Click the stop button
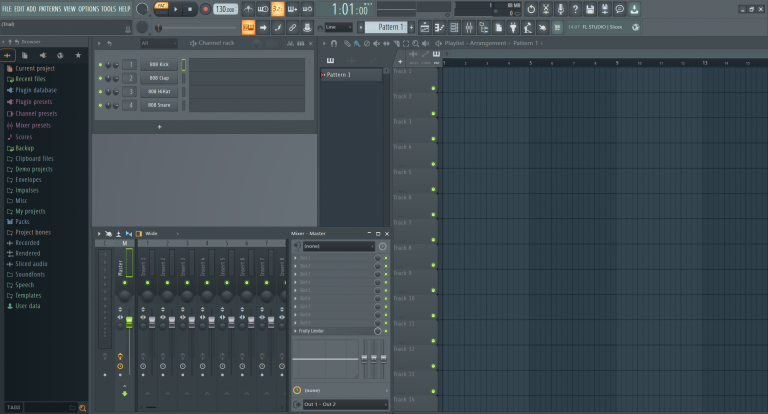This screenshot has height=414, width=768. pos(190,9)
